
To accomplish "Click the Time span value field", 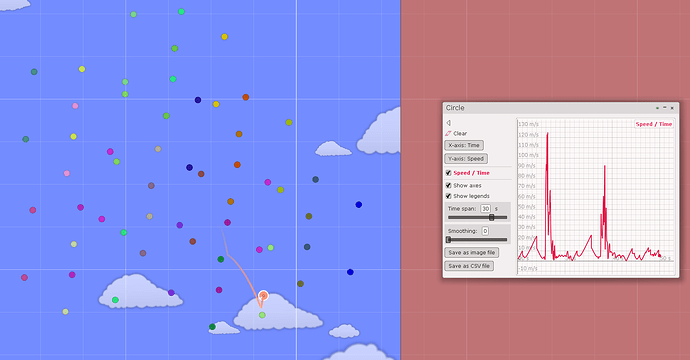I will tap(485, 209).
